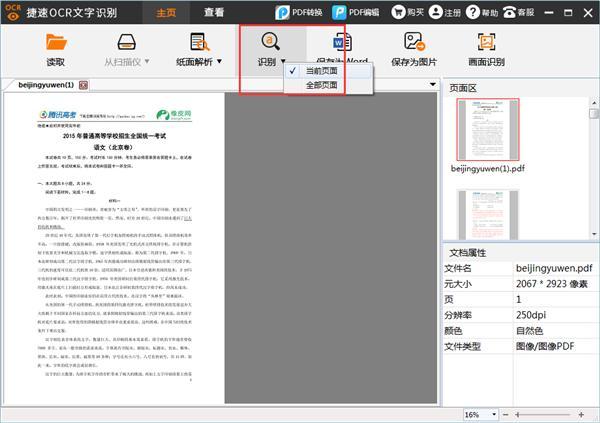
Task: Minimize the OCR application window
Action: [x=549, y=13]
